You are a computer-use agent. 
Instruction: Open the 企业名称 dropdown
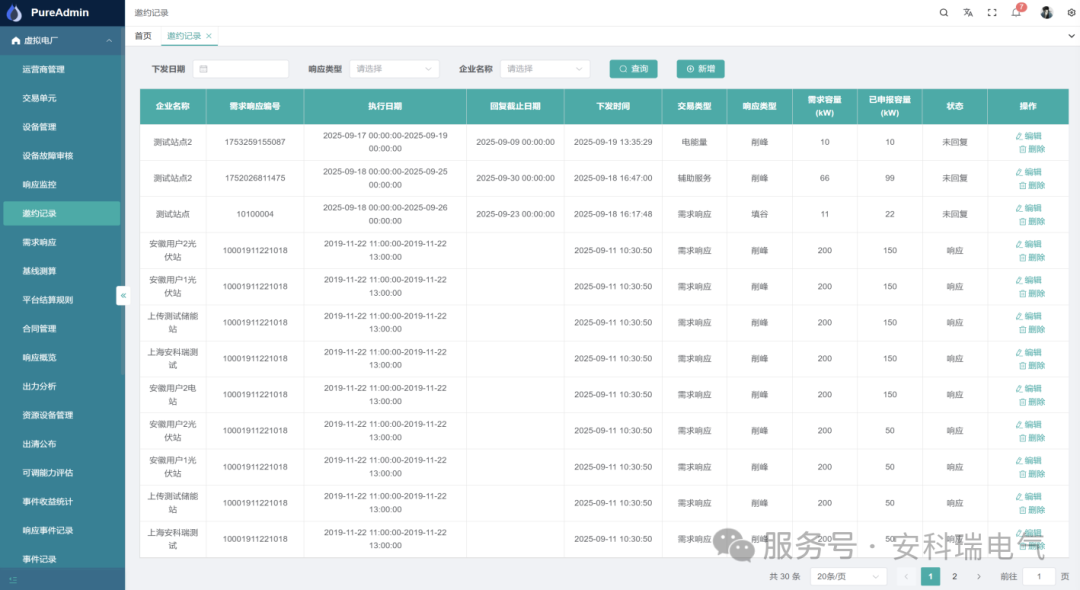544,68
